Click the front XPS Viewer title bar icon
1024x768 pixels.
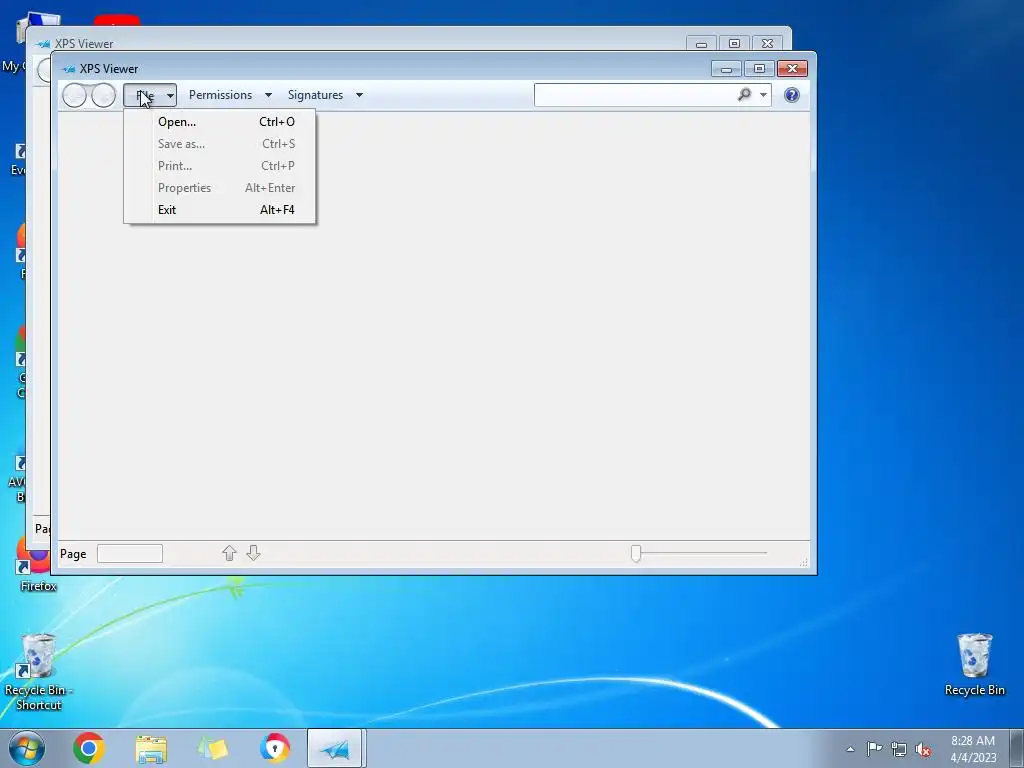pos(69,69)
